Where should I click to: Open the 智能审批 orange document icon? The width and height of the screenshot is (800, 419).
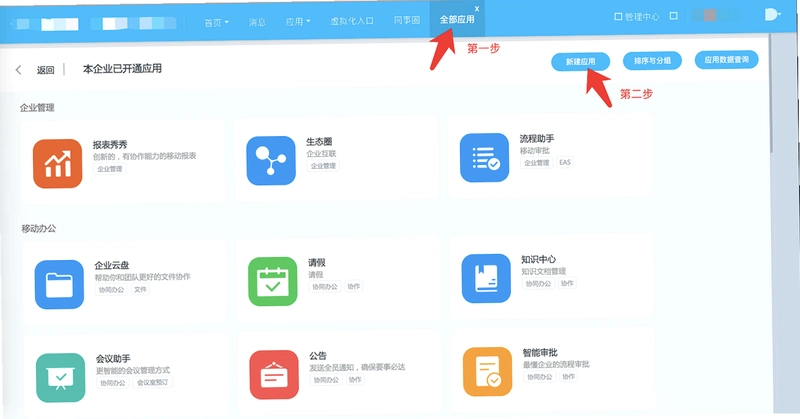[x=487, y=372]
